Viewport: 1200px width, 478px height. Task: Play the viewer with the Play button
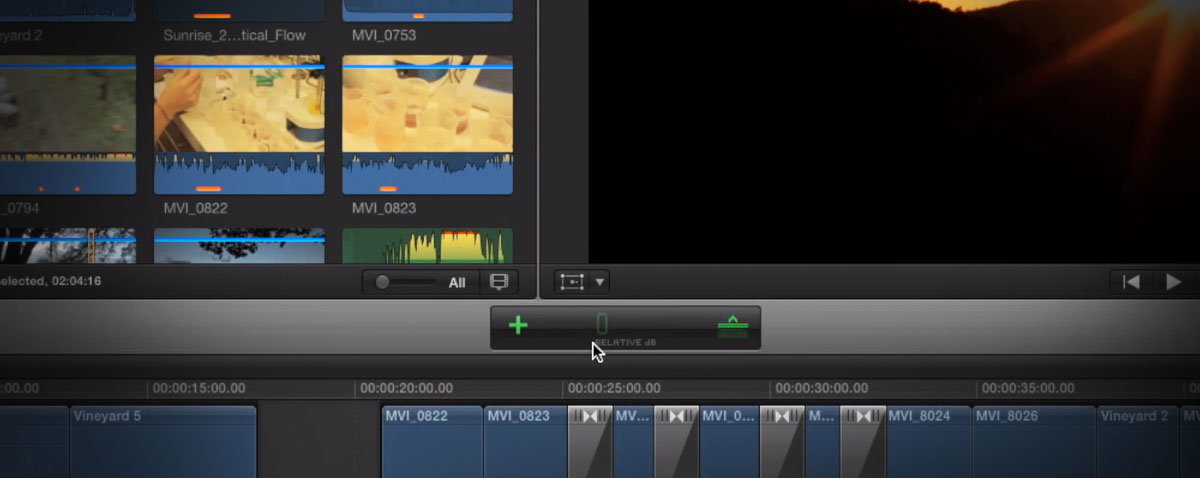[1174, 282]
